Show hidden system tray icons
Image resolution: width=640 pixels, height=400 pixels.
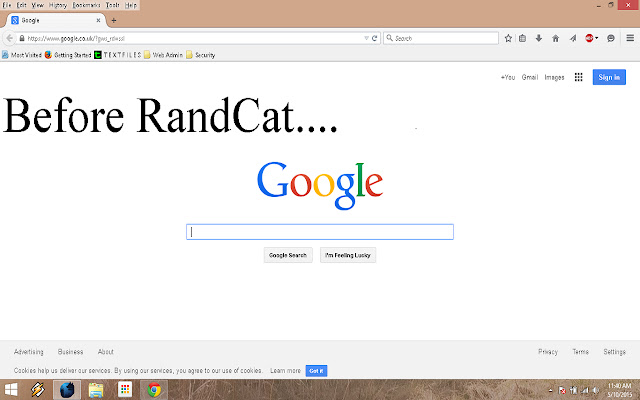pos(551,391)
